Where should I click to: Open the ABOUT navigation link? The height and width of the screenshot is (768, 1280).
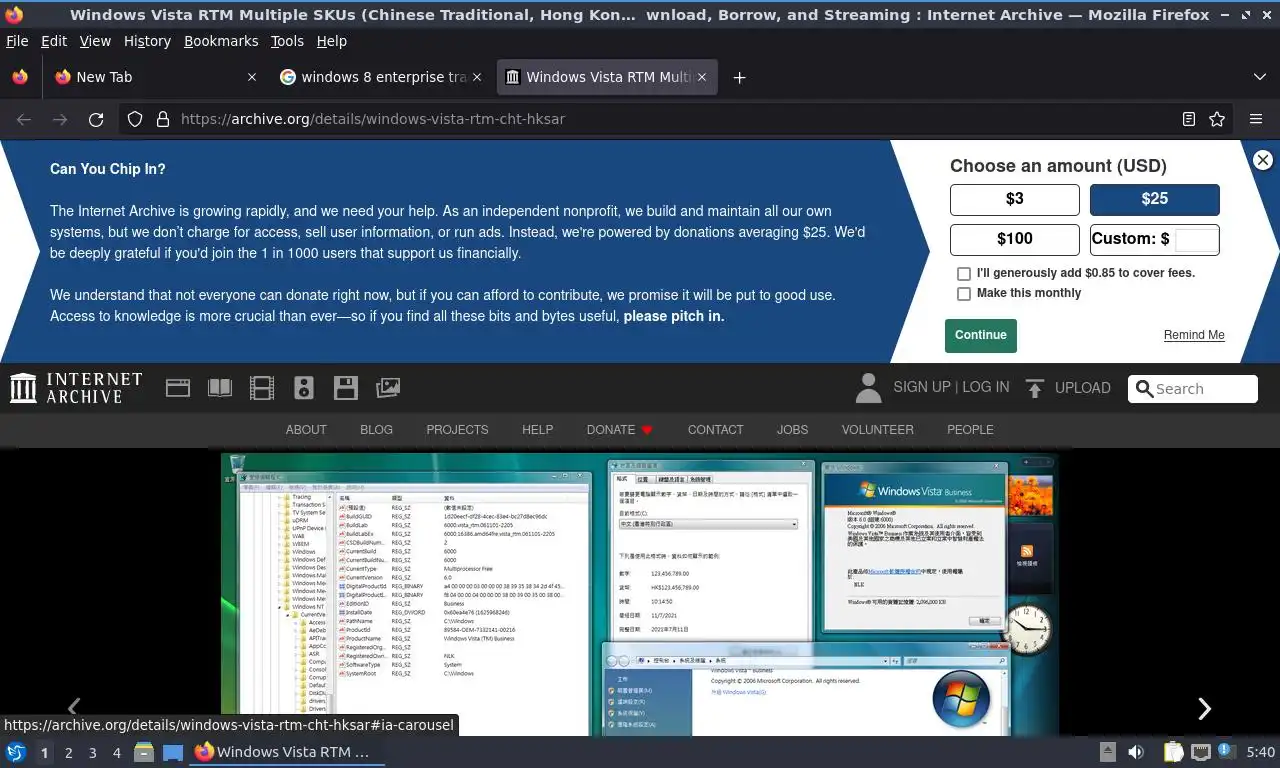(x=306, y=429)
